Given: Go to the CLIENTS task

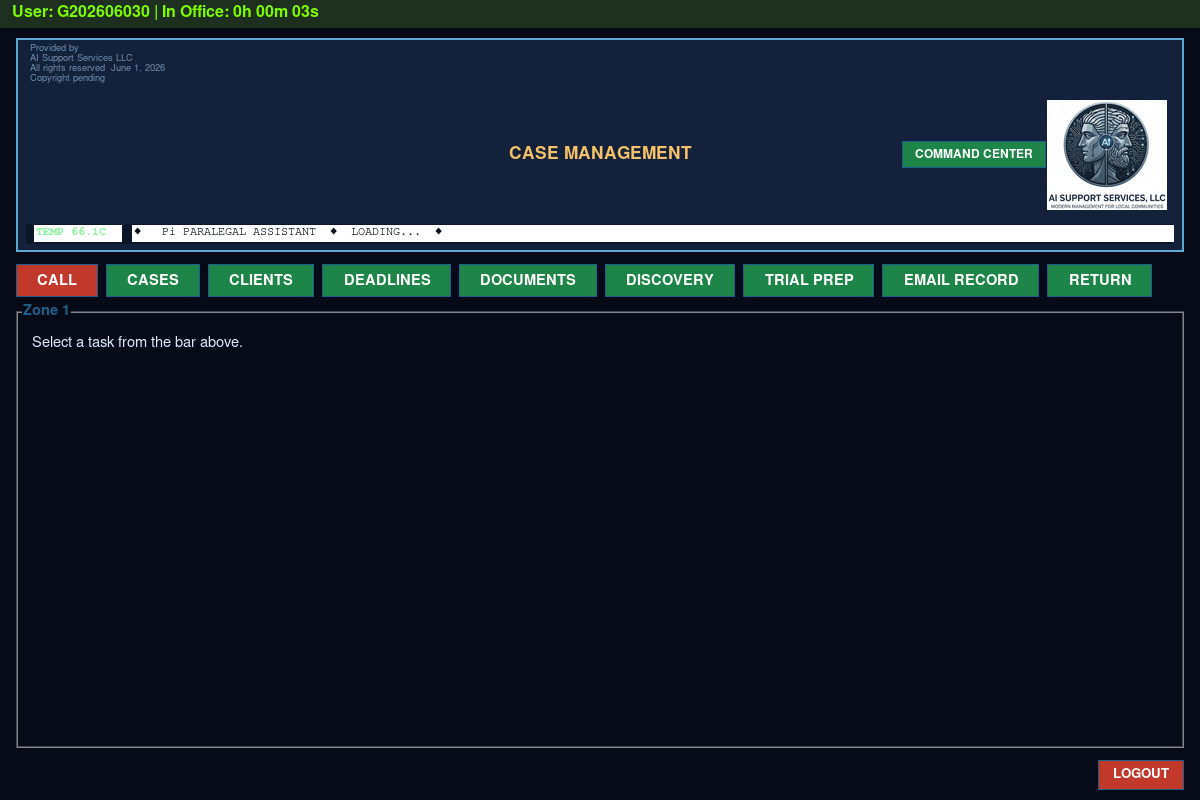Looking at the screenshot, I should click(261, 280).
